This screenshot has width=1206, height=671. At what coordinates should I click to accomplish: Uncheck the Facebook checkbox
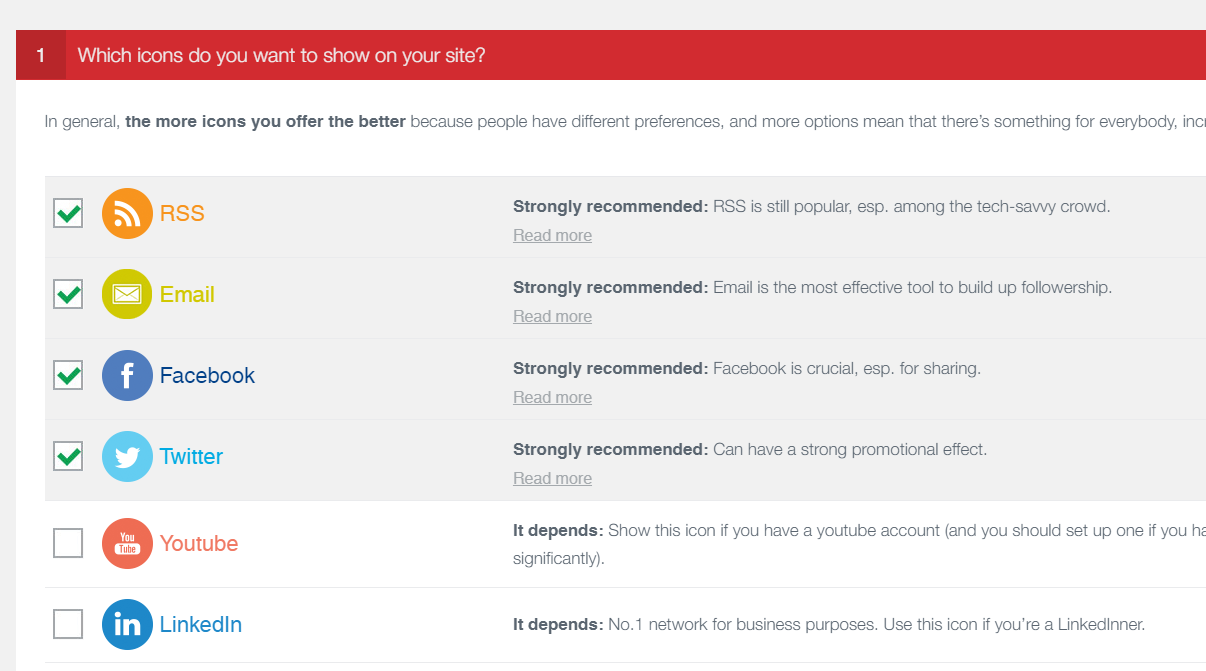68,375
